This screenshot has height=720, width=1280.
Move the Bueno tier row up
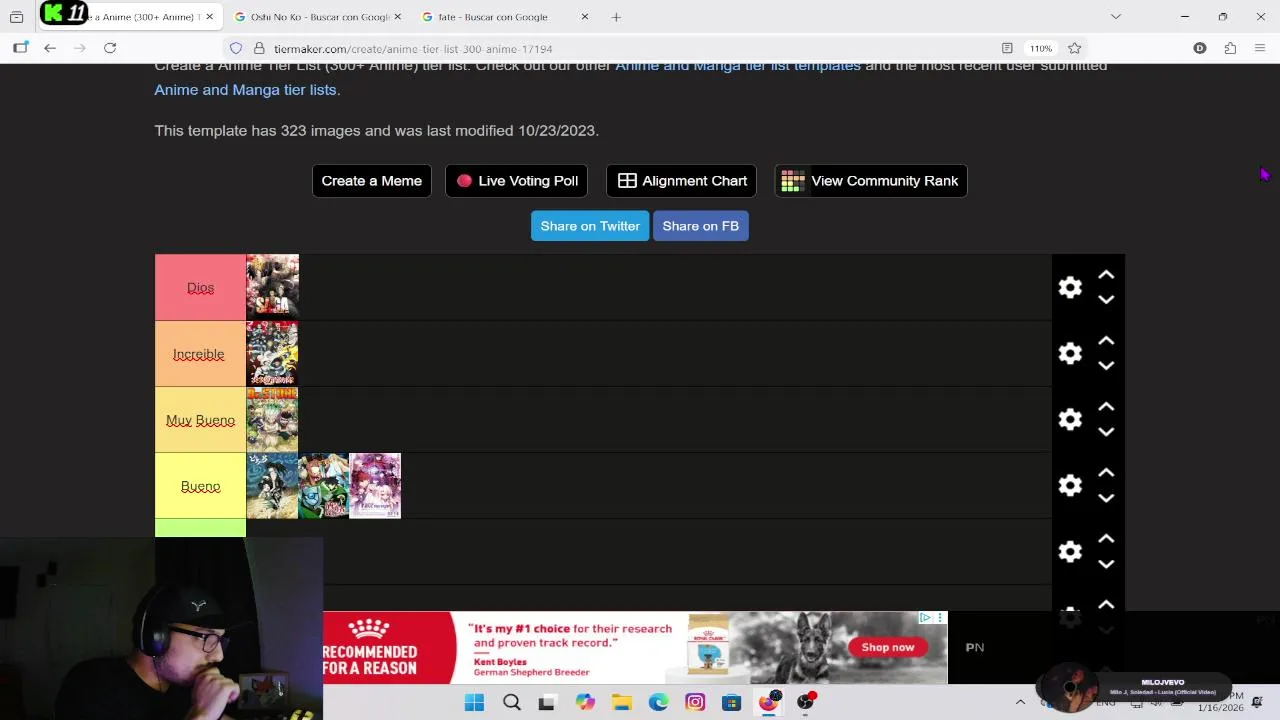(x=1106, y=473)
